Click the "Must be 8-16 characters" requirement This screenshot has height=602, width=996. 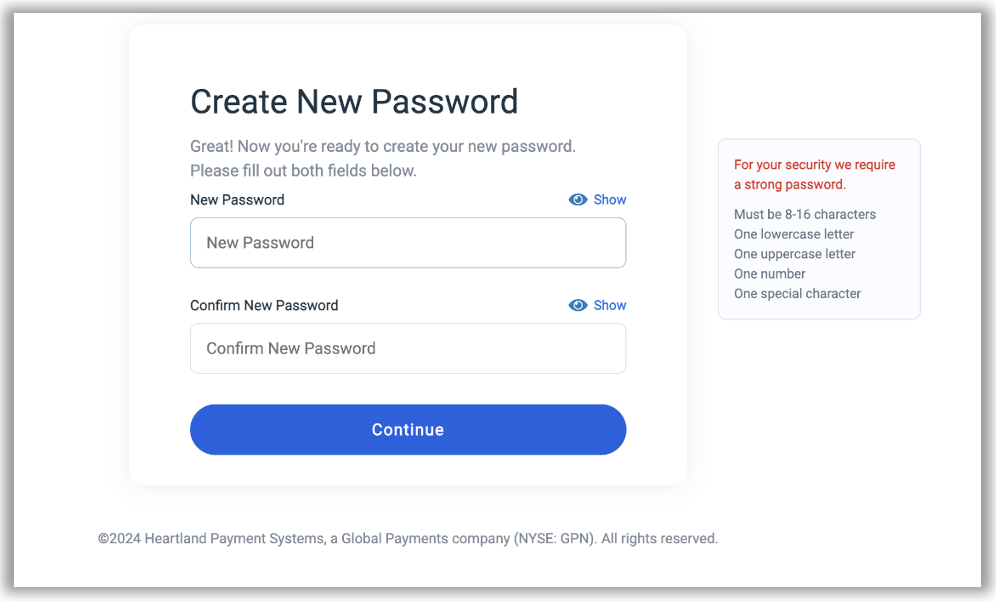(x=804, y=215)
